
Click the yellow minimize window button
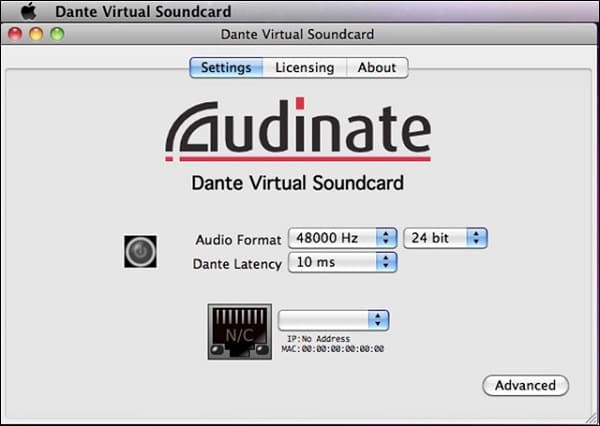[36, 34]
